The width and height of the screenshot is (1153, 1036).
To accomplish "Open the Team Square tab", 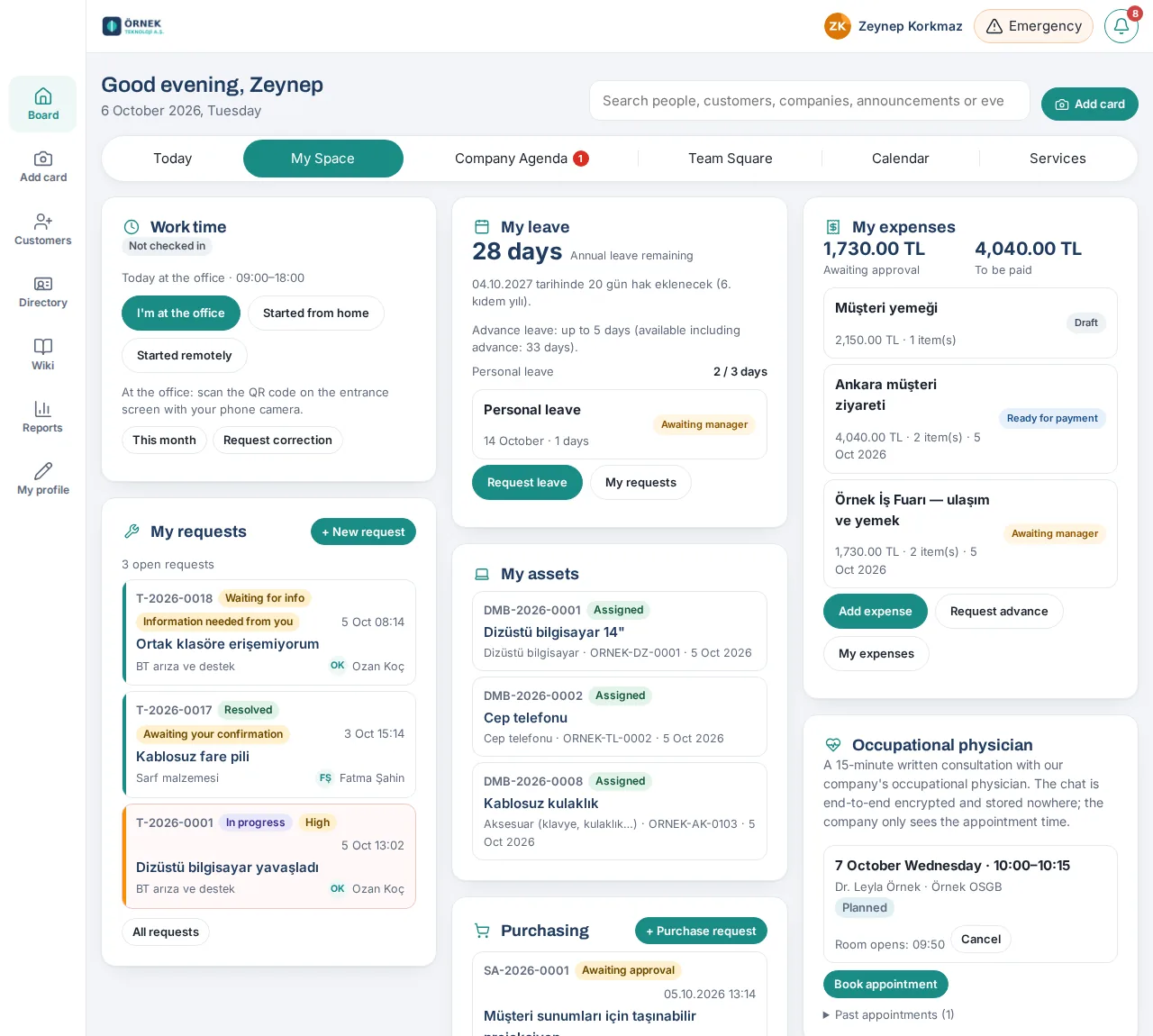I will click(x=731, y=159).
